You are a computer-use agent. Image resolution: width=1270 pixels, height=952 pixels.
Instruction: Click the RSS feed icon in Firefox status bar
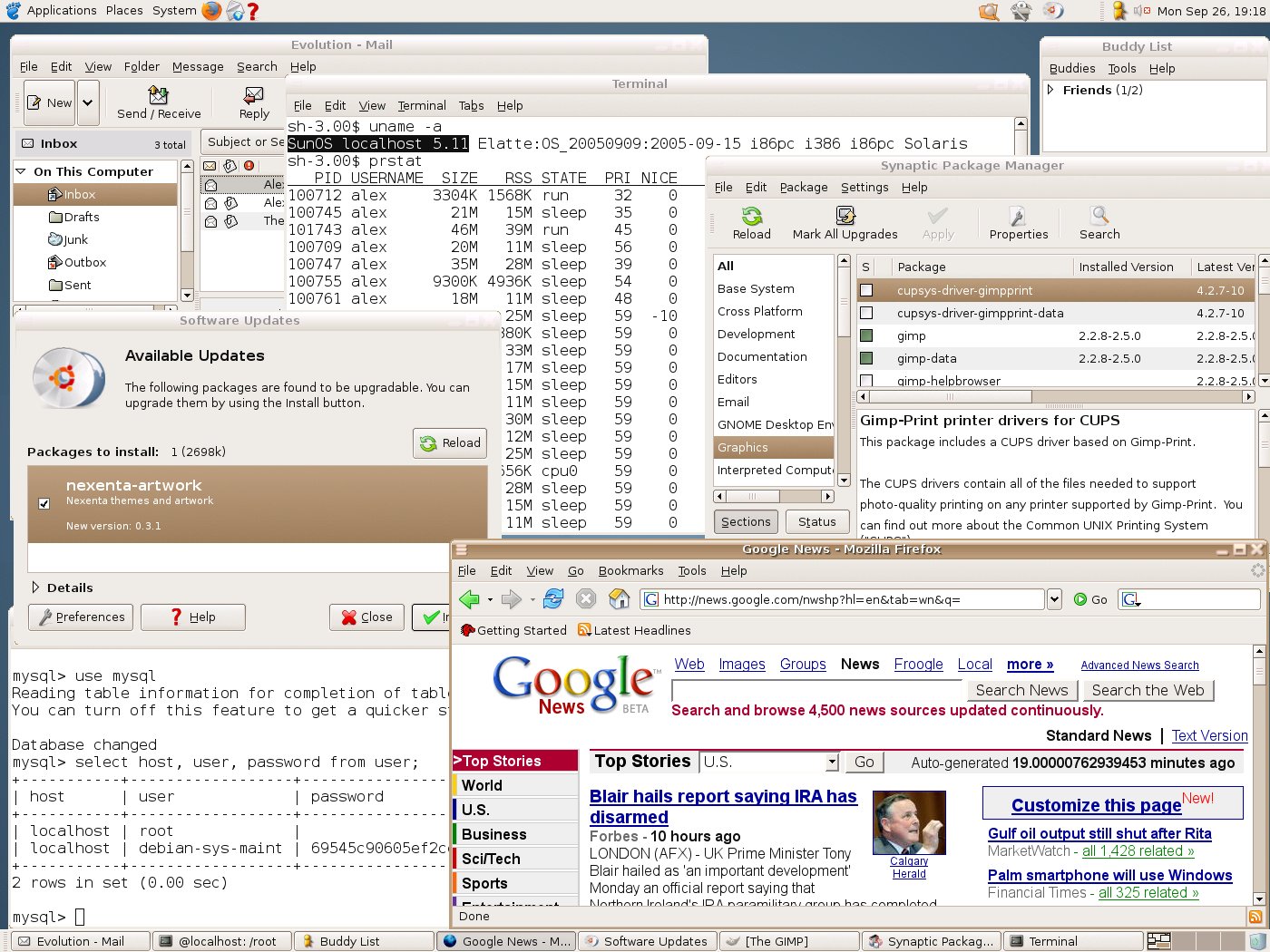click(1255, 916)
